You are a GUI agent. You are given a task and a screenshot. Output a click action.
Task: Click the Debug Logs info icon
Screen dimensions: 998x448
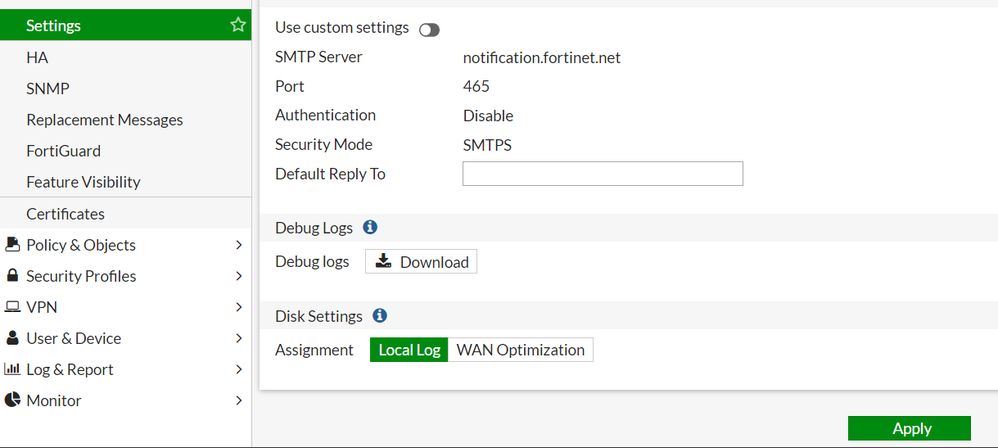pyautogui.click(x=370, y=227)
